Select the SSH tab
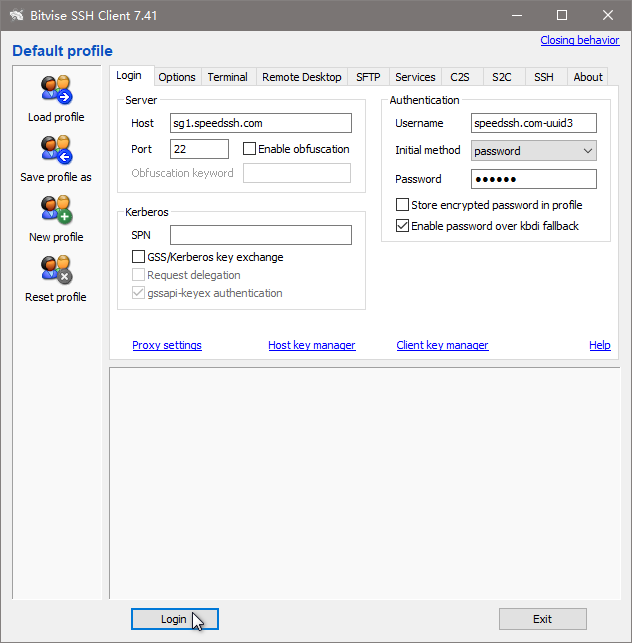Screen dimensions: 632x643 tap(544, 77)
